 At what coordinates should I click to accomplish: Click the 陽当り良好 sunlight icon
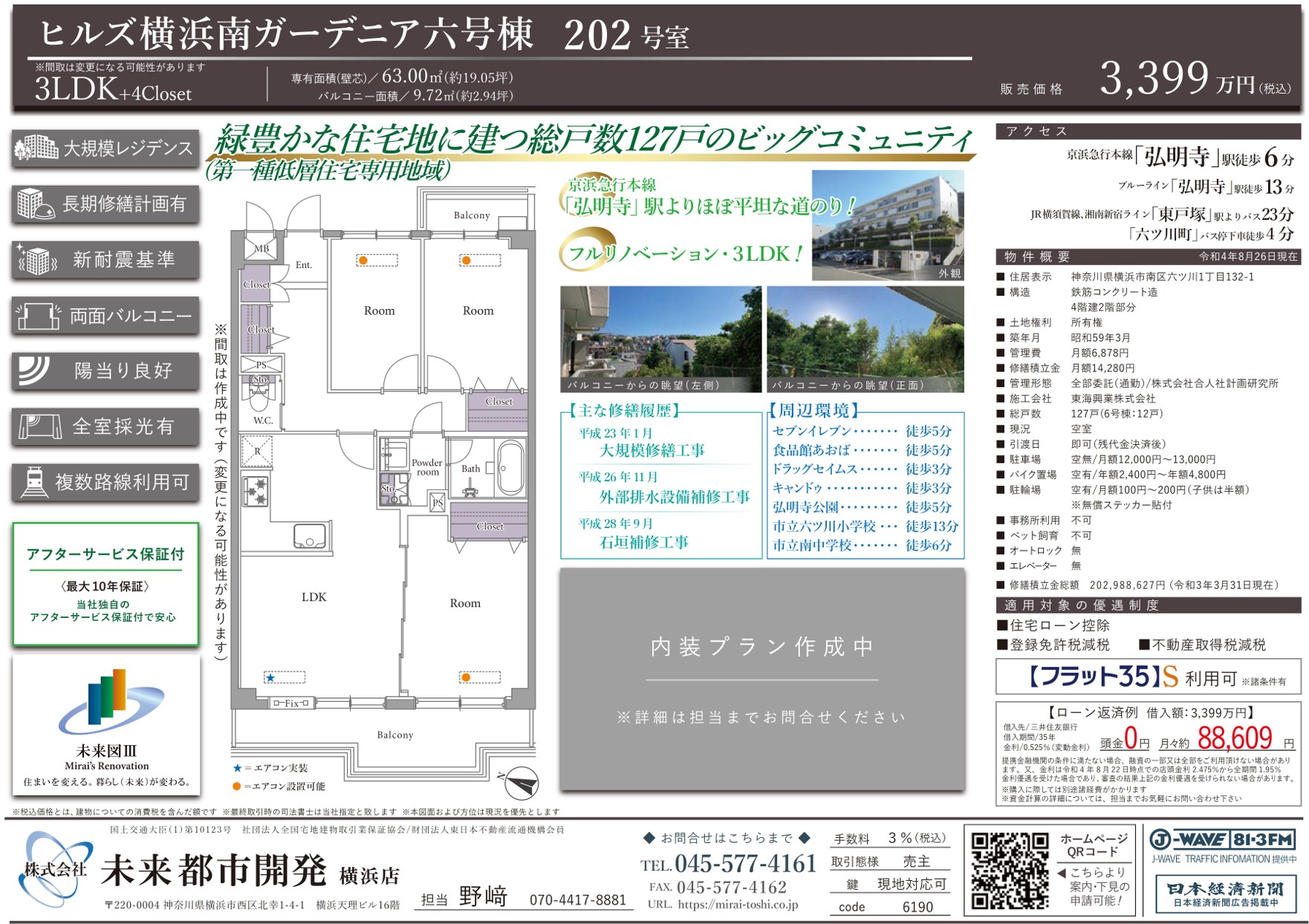[35, 370]
